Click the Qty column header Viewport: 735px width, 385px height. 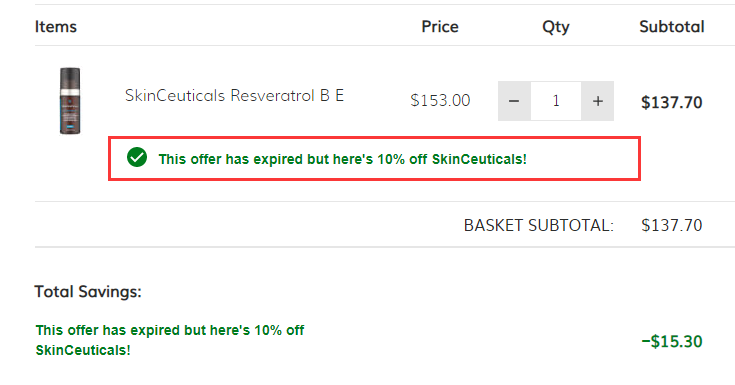pyautogui.click(x=556, y=27)
